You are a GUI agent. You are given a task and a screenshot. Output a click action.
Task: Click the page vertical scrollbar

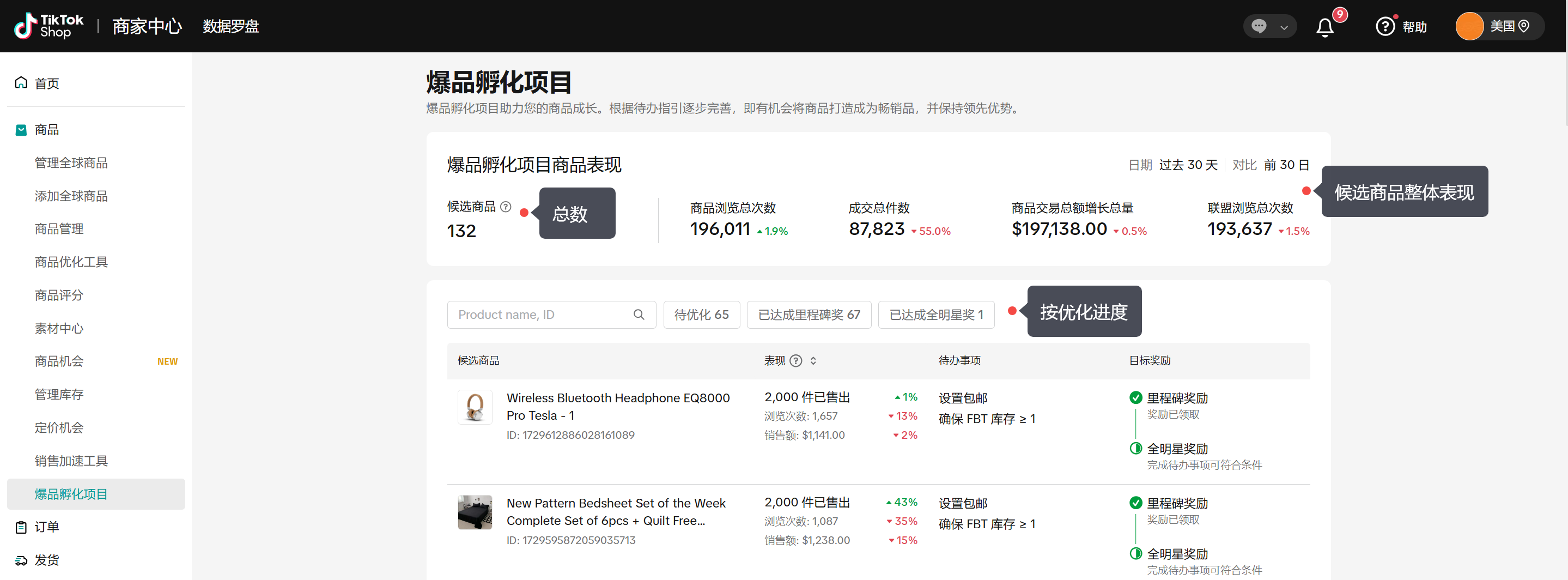tap(1566, 88)
